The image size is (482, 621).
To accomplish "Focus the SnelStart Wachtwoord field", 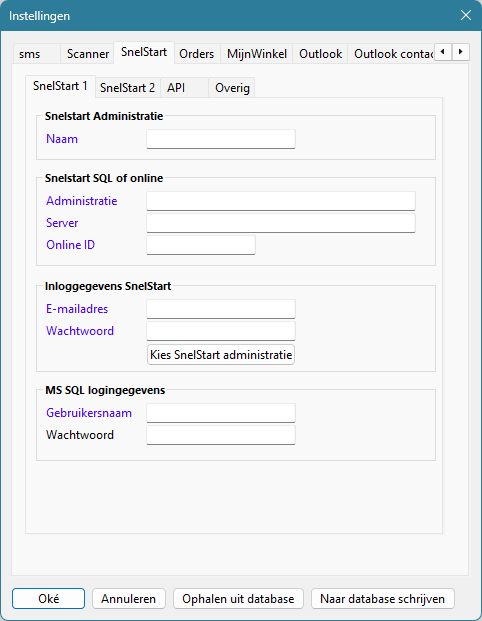I will pos(221,331).
